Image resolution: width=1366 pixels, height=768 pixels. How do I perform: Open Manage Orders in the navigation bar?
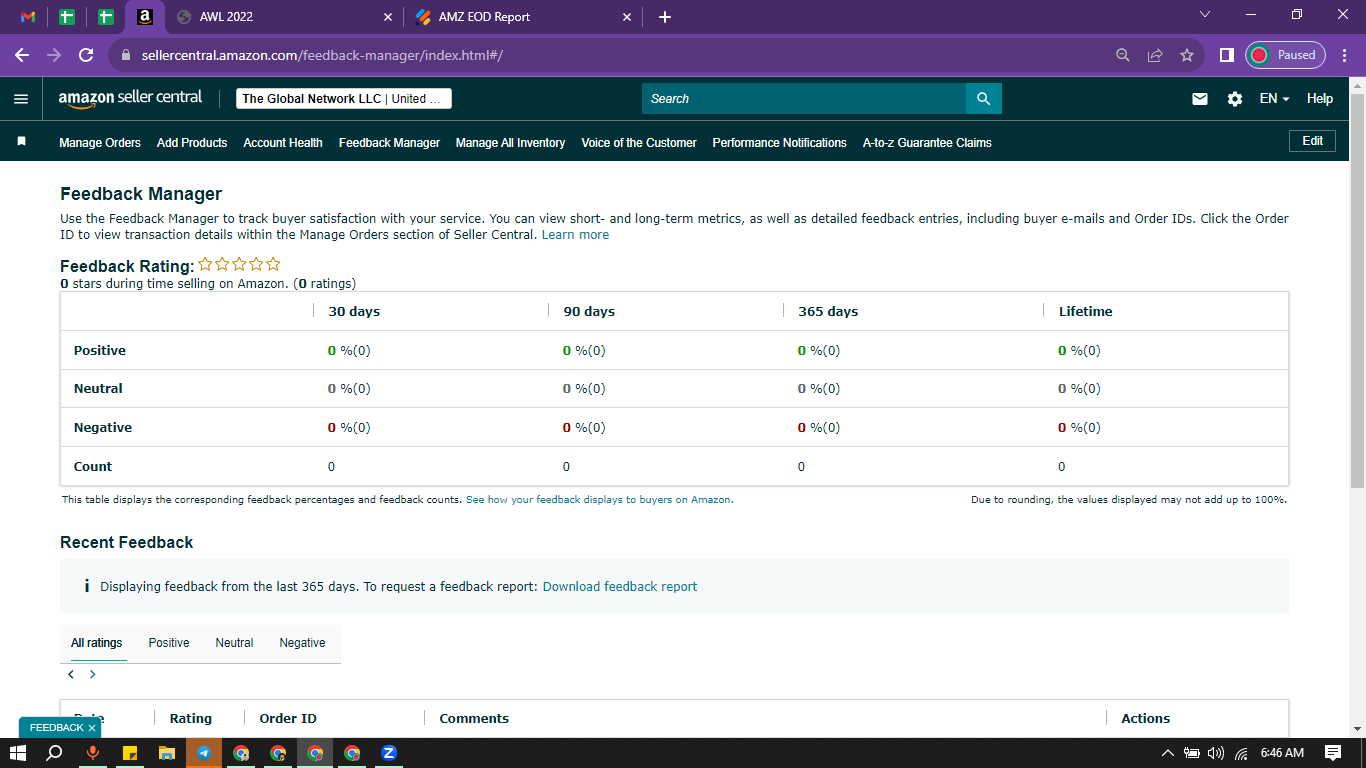100,143
